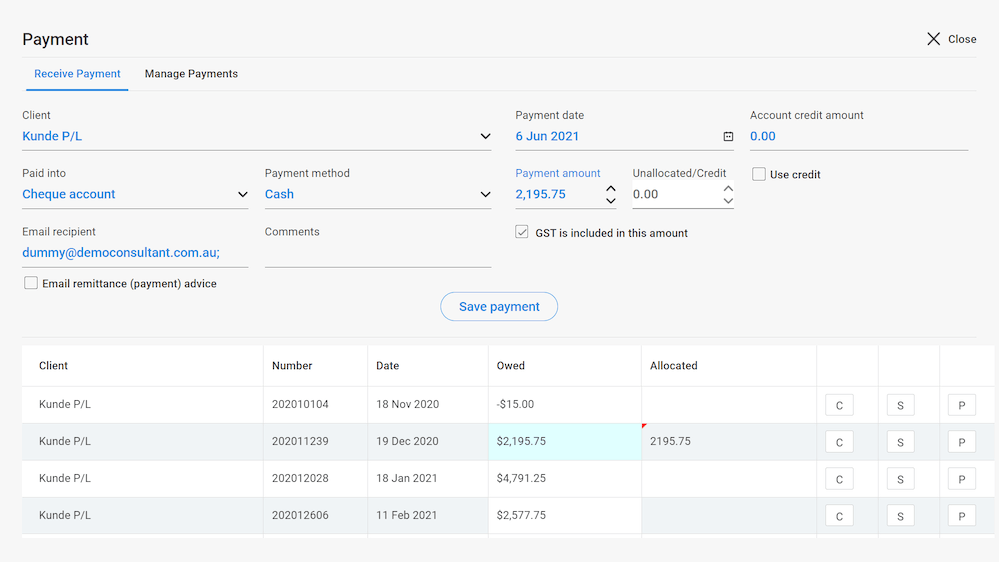Click P button for invoice 202012028
Image resolution: width=999 pixels, height=562 pixels.
coord(961,479)
